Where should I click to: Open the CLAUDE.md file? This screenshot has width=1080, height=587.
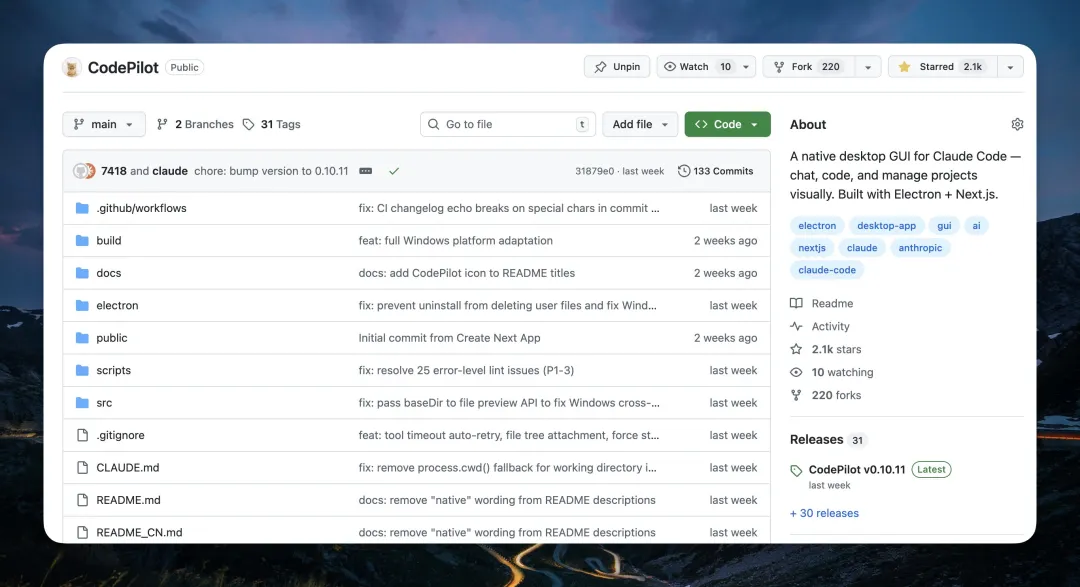(127, 468)
